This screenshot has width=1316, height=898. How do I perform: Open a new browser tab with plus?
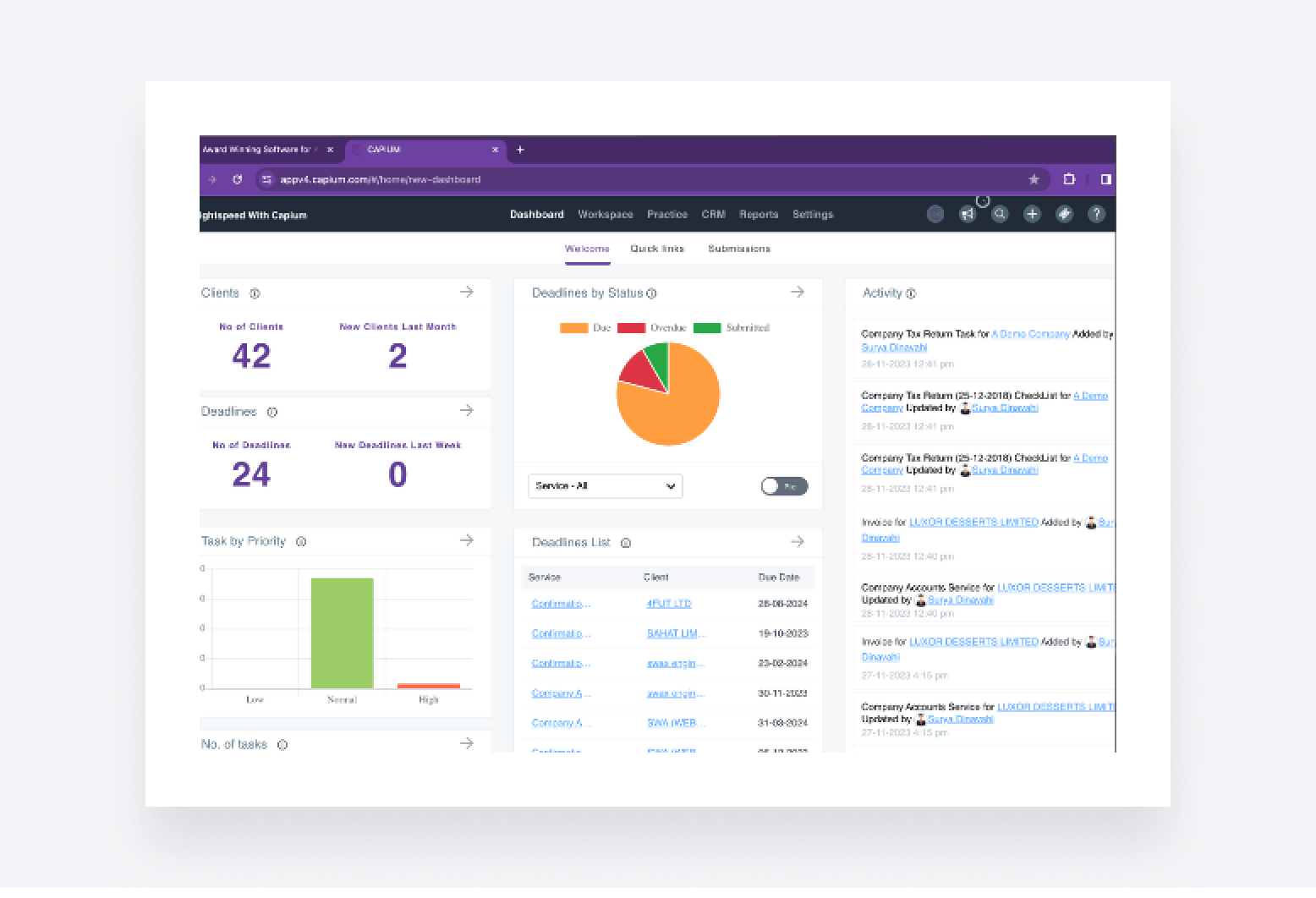[x=520, y=150]
